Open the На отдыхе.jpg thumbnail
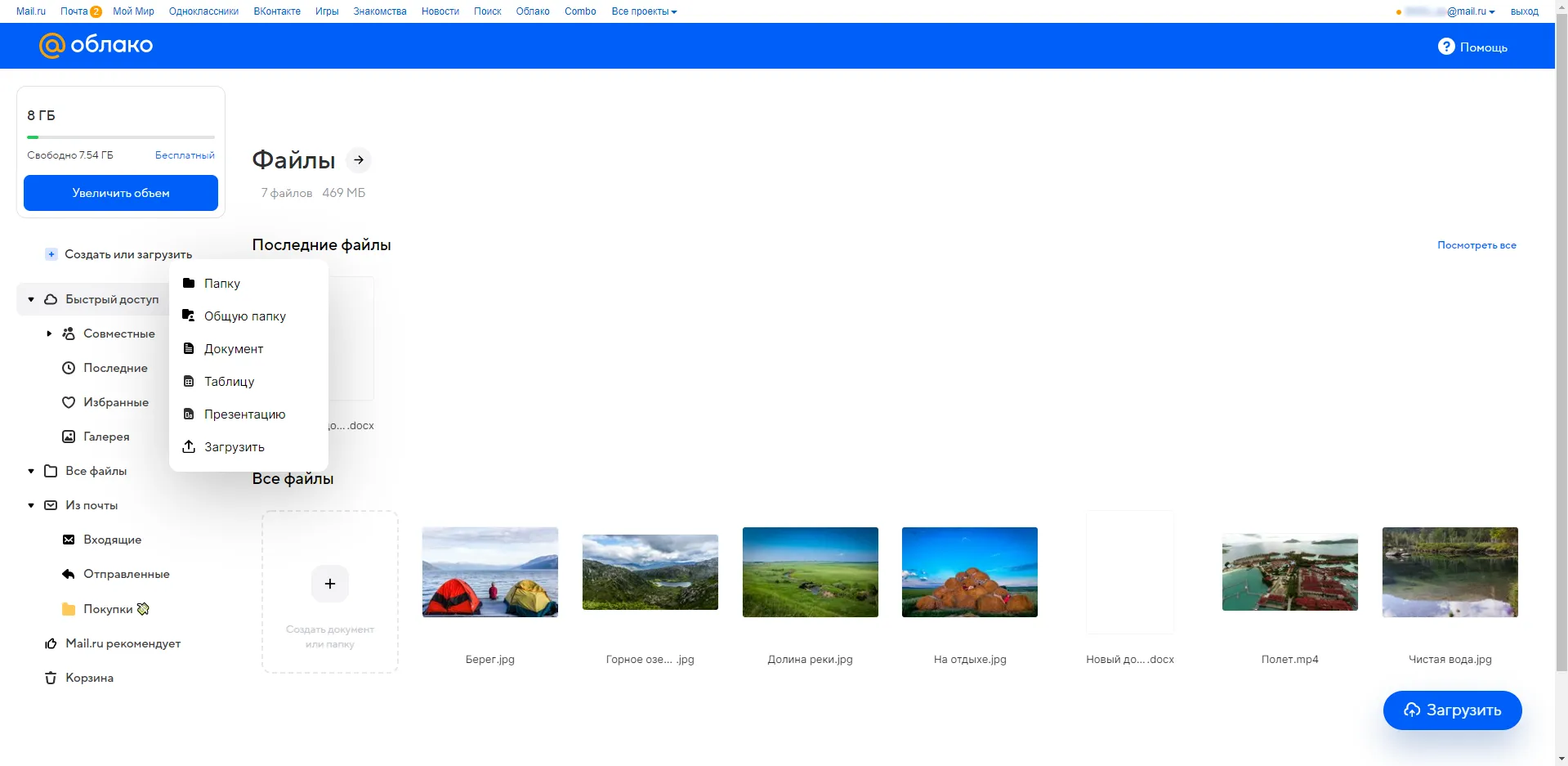The width and height of the screenshot is (1568, 766). 970,572
